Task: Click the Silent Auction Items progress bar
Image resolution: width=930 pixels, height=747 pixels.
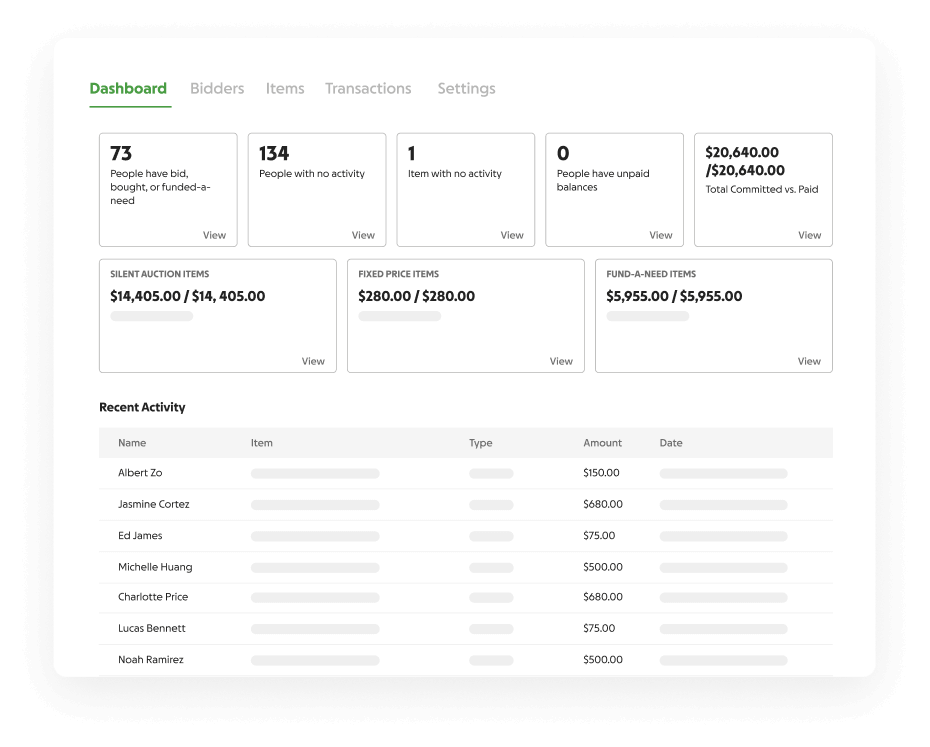Action: tap(152, 316)
